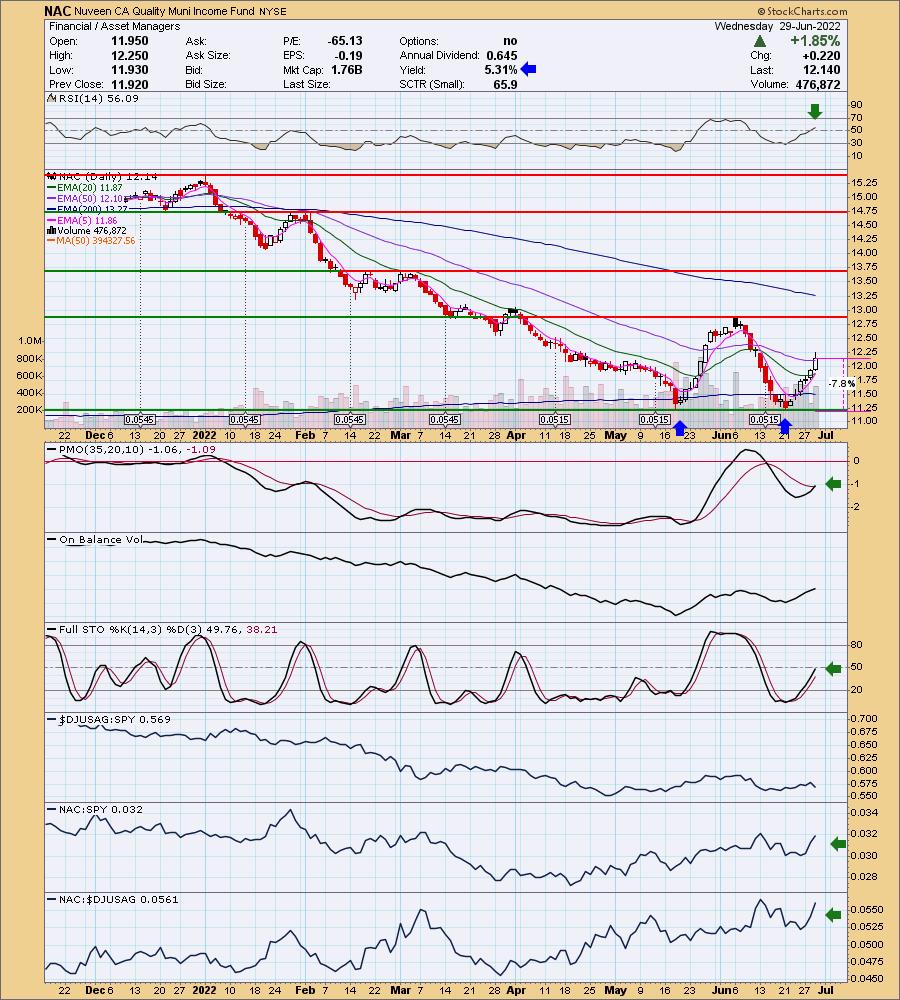Screen dimensions: 900x1000
Task: Click the 15.25 price axis label
Action: [x=864, y=182]
